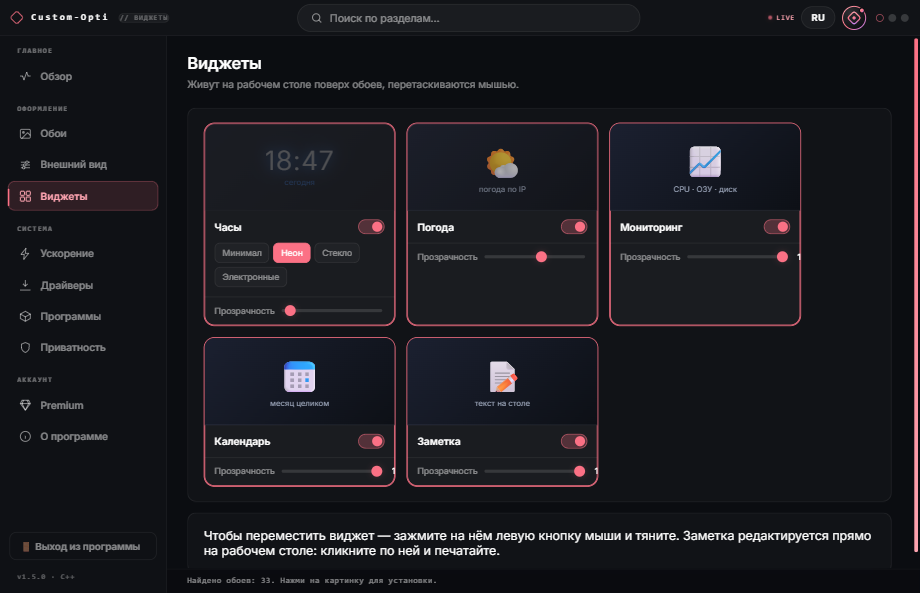The image size is (920, 593).
Task: Click the CPU · ОЗУ · диск caption
Action: 705,189
